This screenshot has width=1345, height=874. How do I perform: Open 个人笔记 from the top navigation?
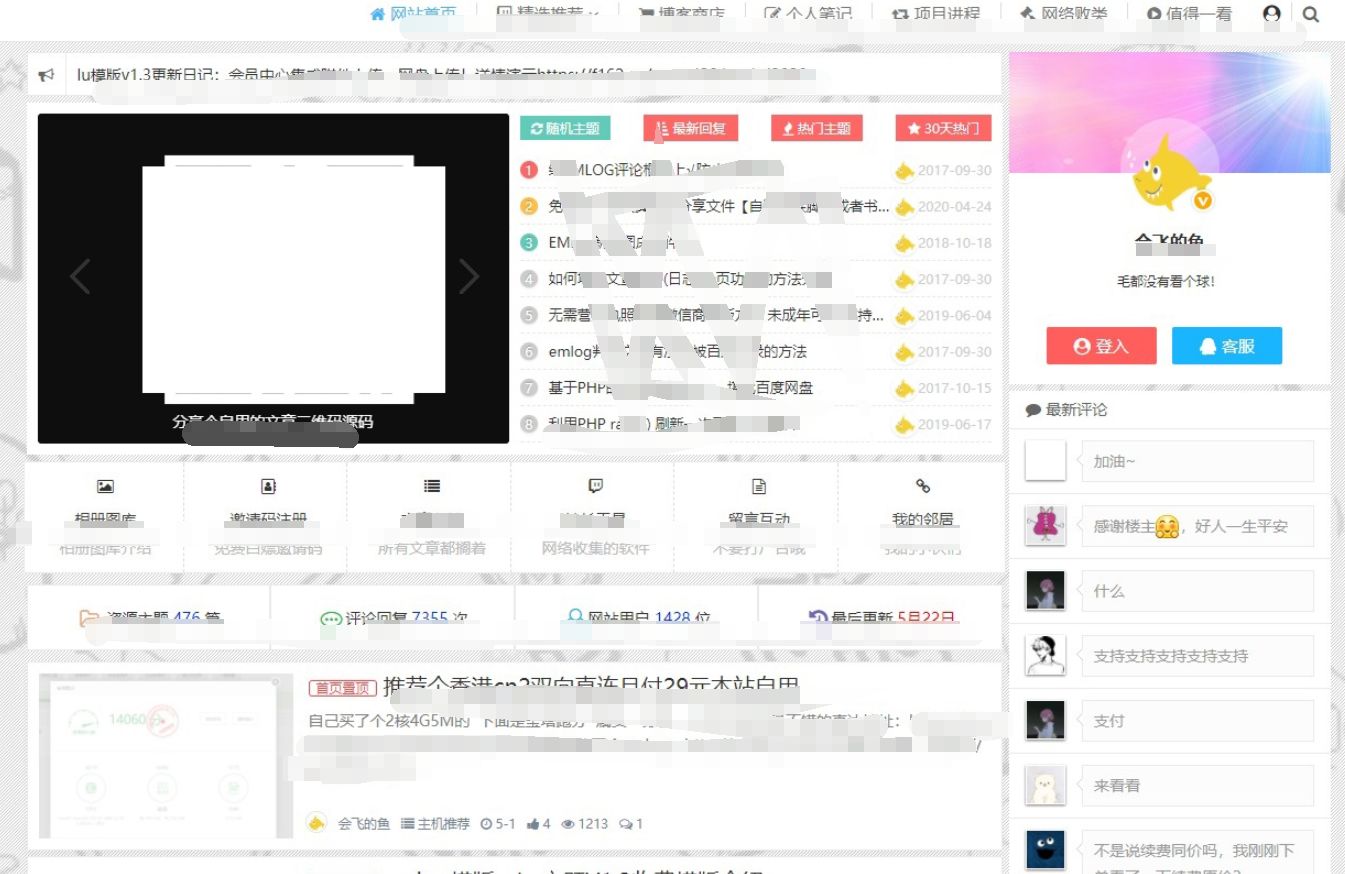click(808, 14)
